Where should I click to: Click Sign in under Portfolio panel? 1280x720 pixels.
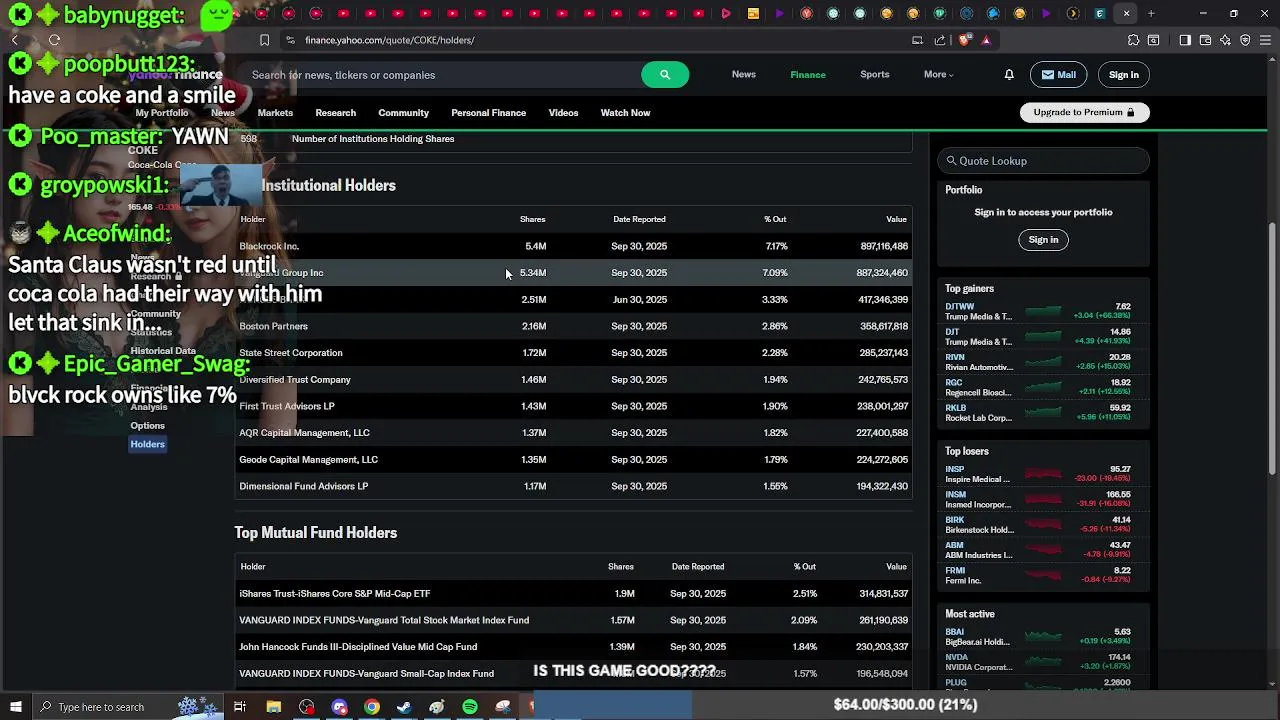(1043, 240)
